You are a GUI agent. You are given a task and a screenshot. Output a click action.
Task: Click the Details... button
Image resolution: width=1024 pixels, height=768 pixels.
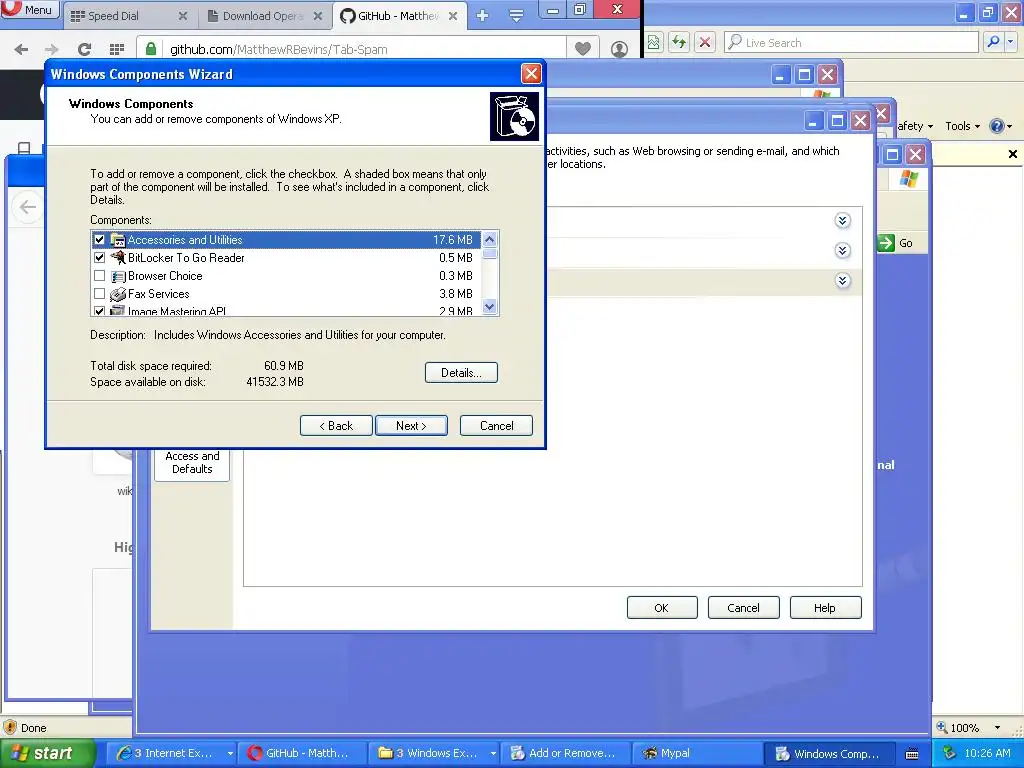[461, 373]
